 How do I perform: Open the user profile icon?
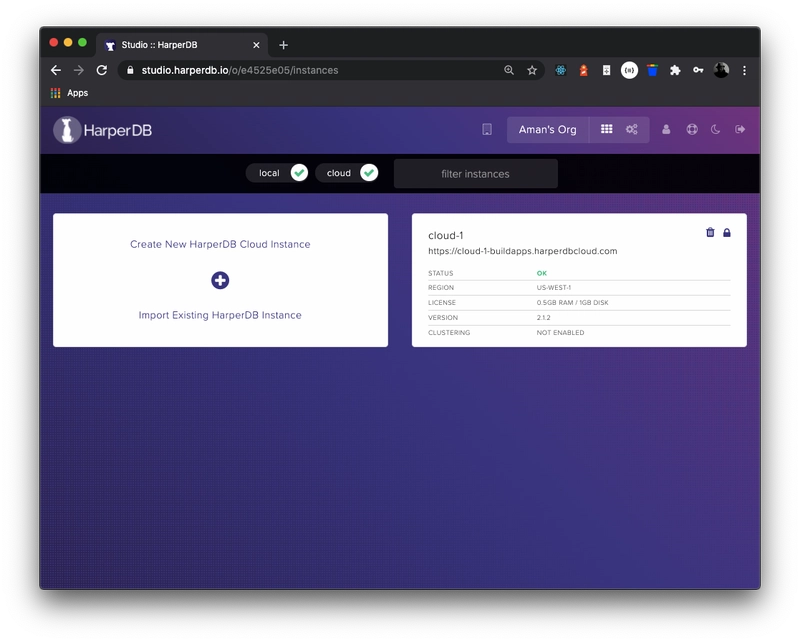(666, 130)
